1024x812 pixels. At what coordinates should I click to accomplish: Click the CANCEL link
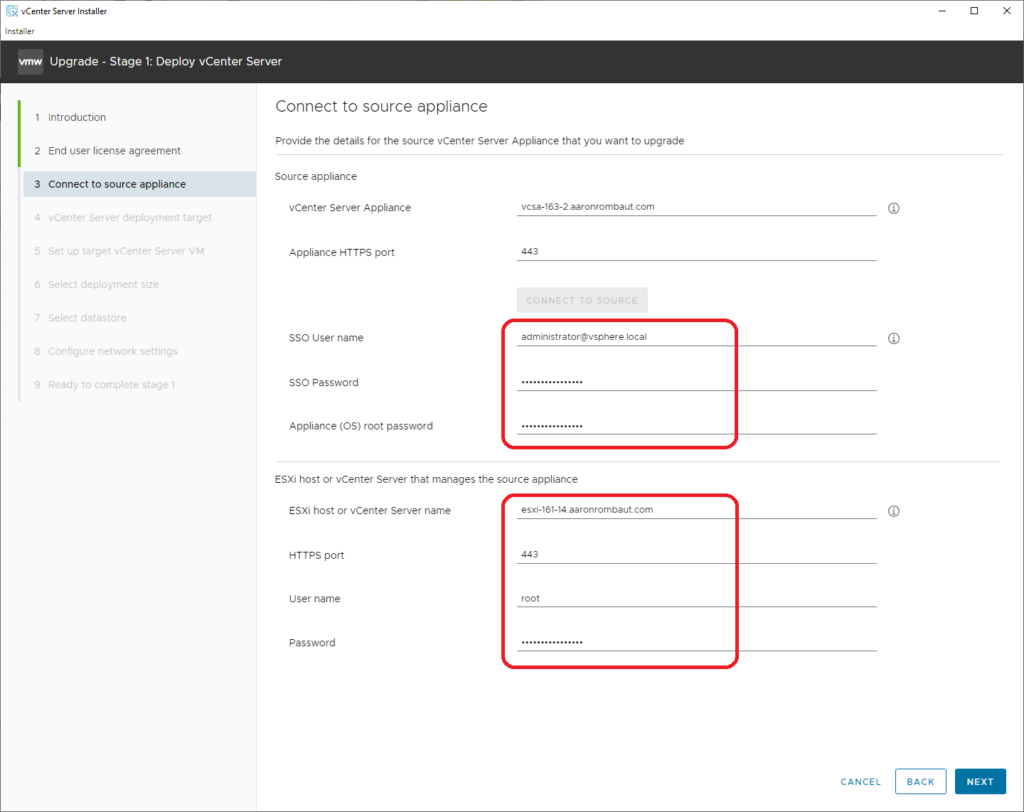tap(860, 782)
